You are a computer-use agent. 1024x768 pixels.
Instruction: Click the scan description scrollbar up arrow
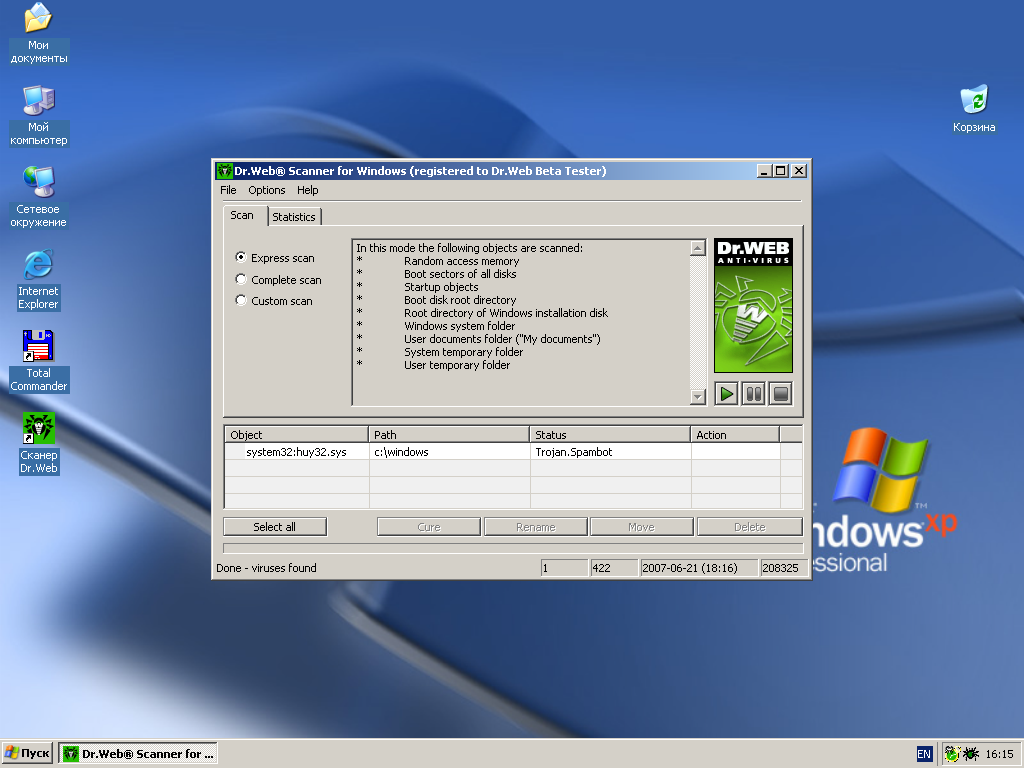[697, 248]
